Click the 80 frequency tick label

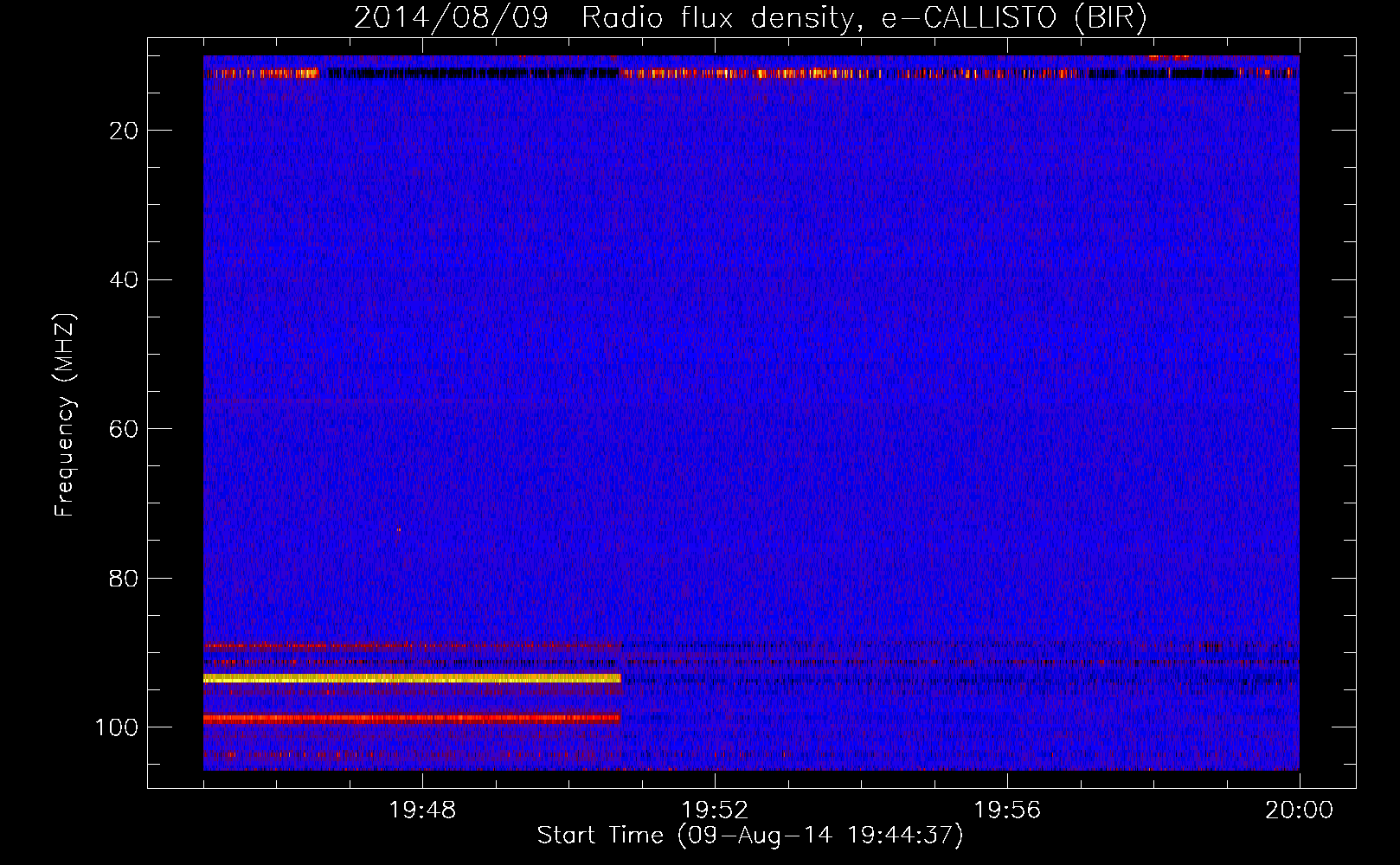(x=125, y=579)
